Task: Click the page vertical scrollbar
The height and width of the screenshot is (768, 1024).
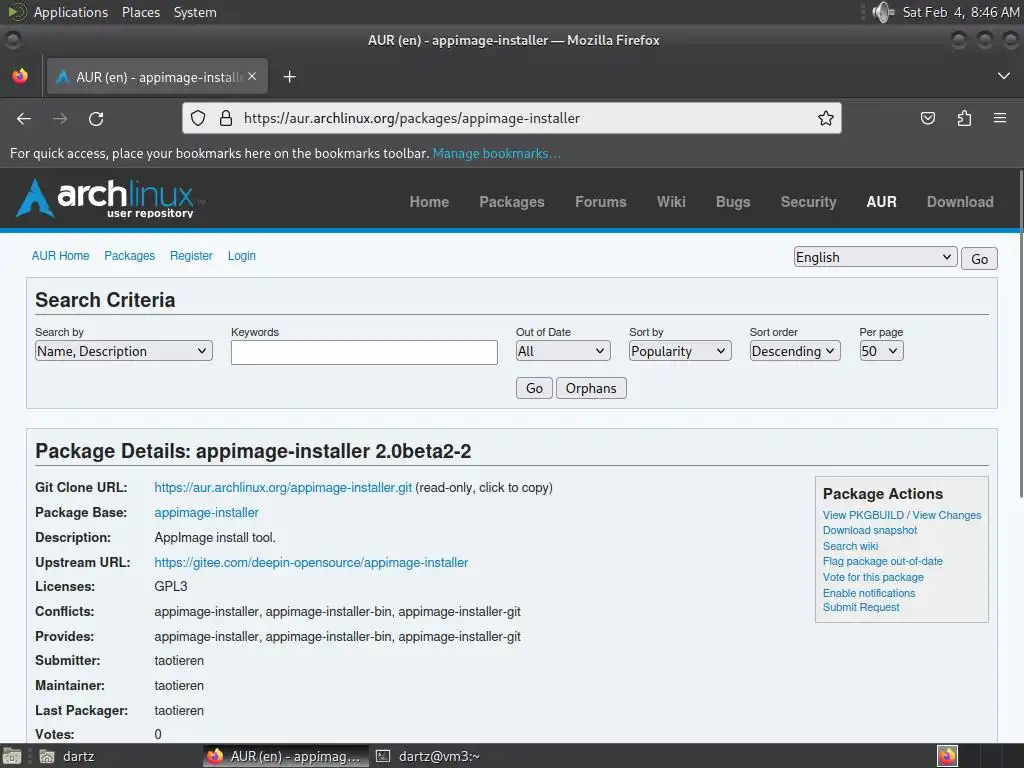Action: pyautogui.click(x=1020, y=334)
